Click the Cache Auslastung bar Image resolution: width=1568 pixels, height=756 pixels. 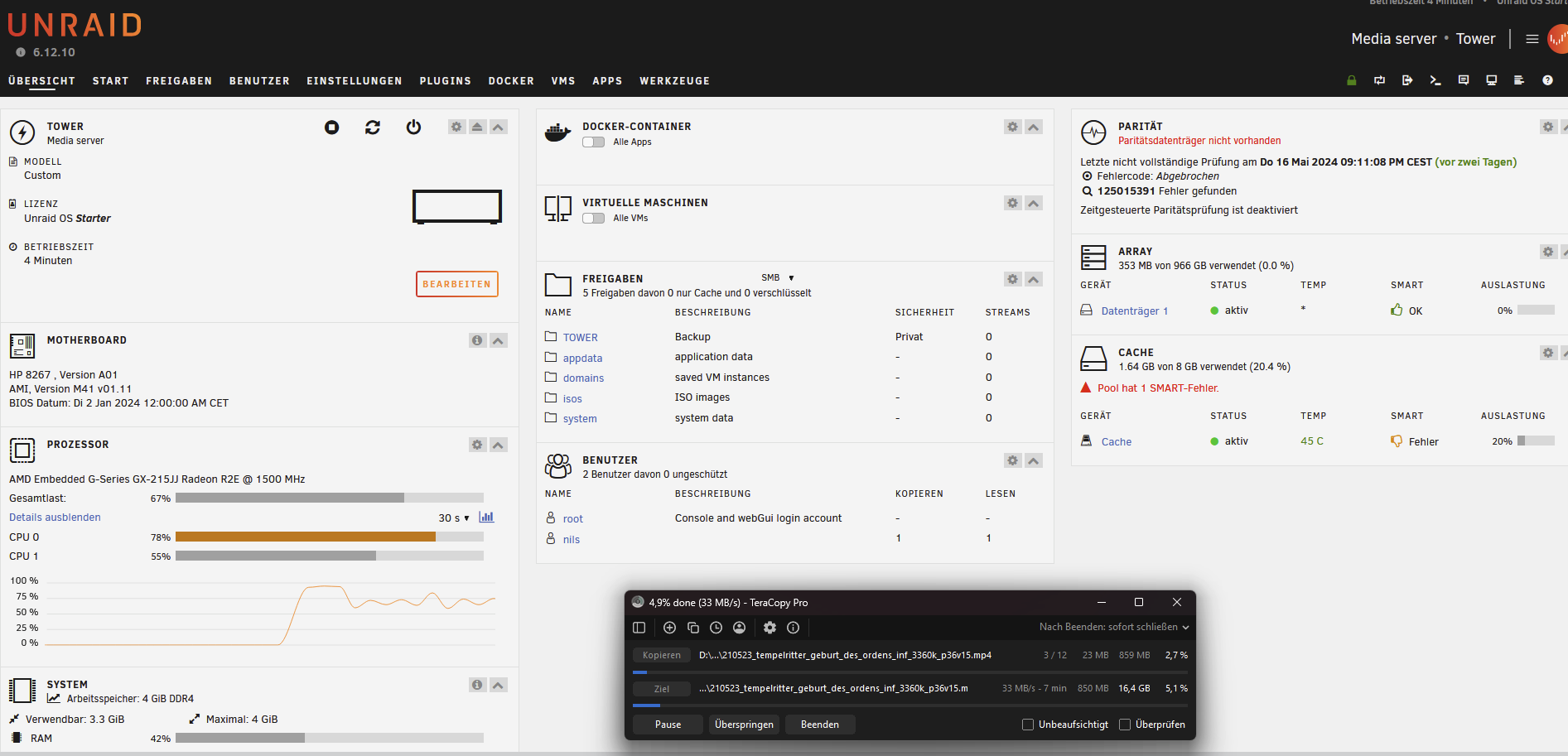click(x=1536, y=441)
